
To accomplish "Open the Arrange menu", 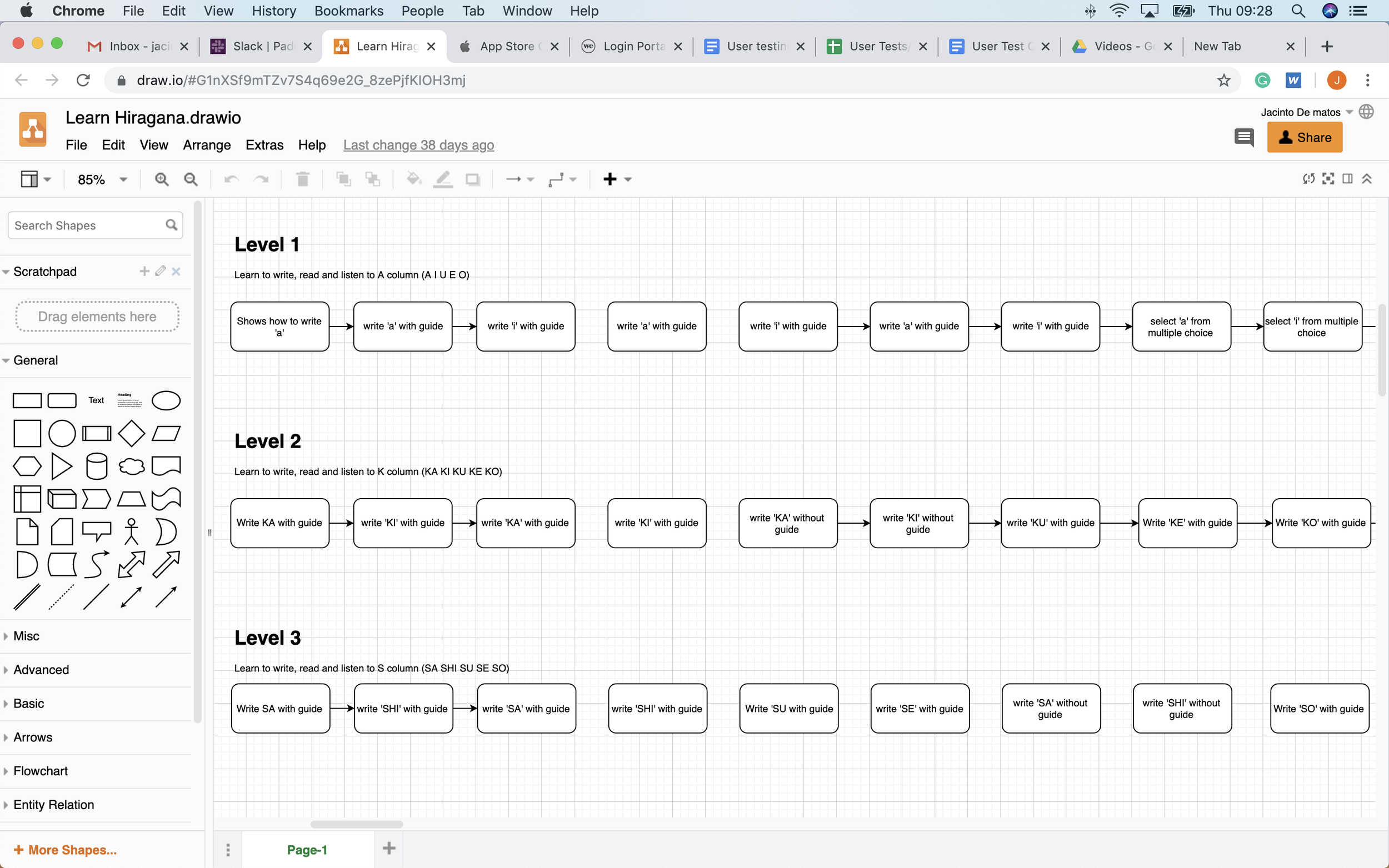I will (x=207, y=145).
